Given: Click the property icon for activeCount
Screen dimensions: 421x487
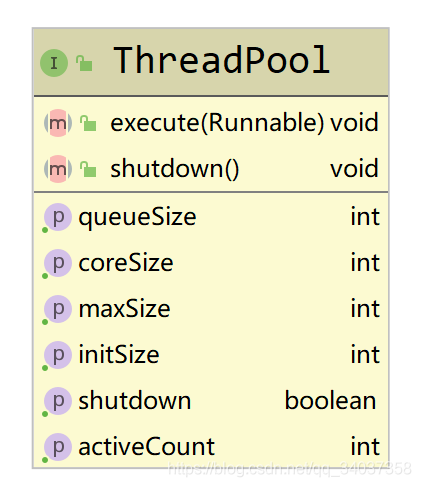Looking at the screenshot, I should pyautogui.click(x=58, y=447).
